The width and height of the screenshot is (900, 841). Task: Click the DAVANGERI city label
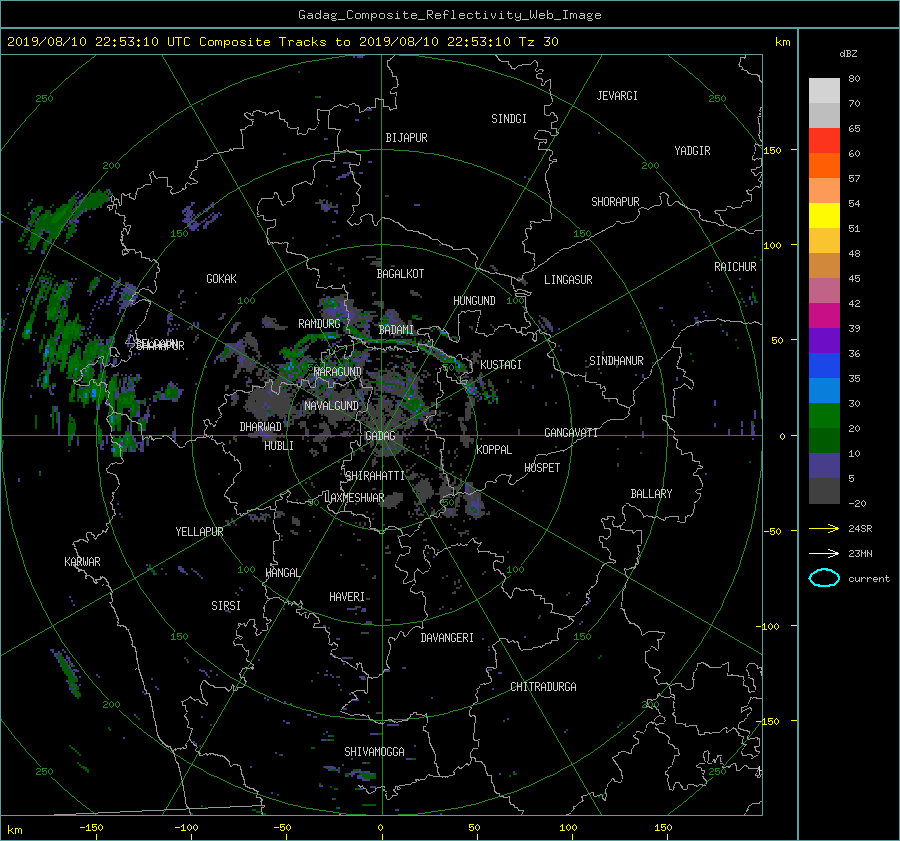[447, 638]
